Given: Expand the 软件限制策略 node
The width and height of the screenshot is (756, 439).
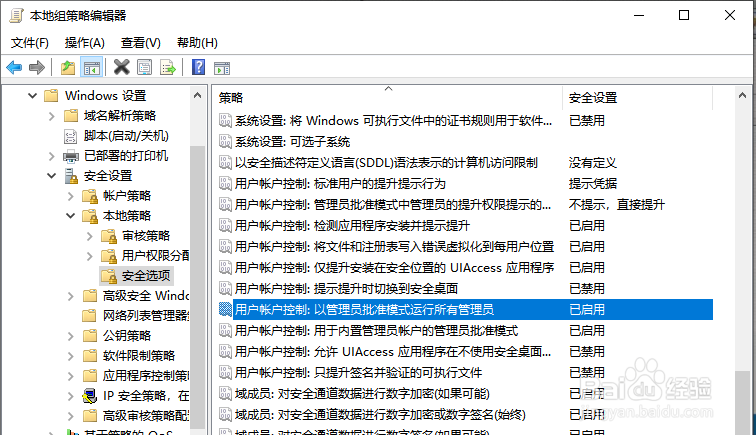Looking at the screenshot, I should (x=71, y=356).
